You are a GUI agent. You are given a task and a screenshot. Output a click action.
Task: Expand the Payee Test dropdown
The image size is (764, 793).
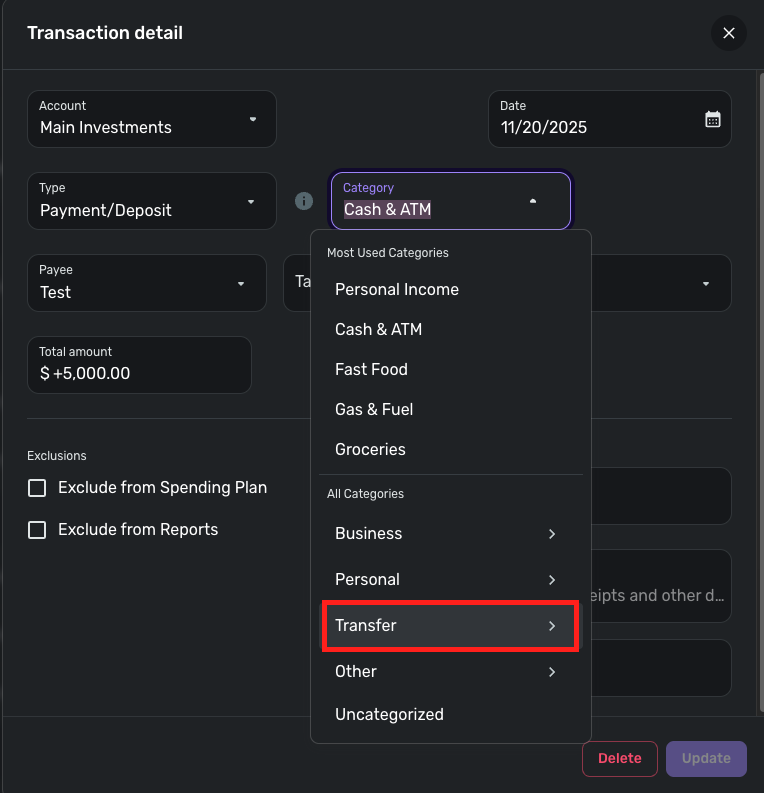[241, 283]
